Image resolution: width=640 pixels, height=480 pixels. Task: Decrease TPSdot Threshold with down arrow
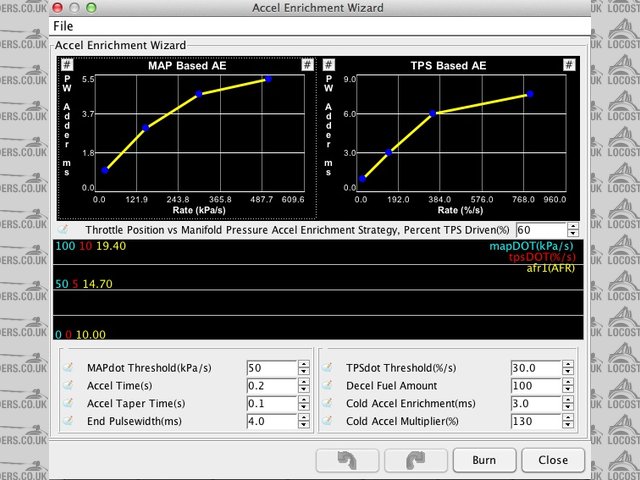click(568, 371)
